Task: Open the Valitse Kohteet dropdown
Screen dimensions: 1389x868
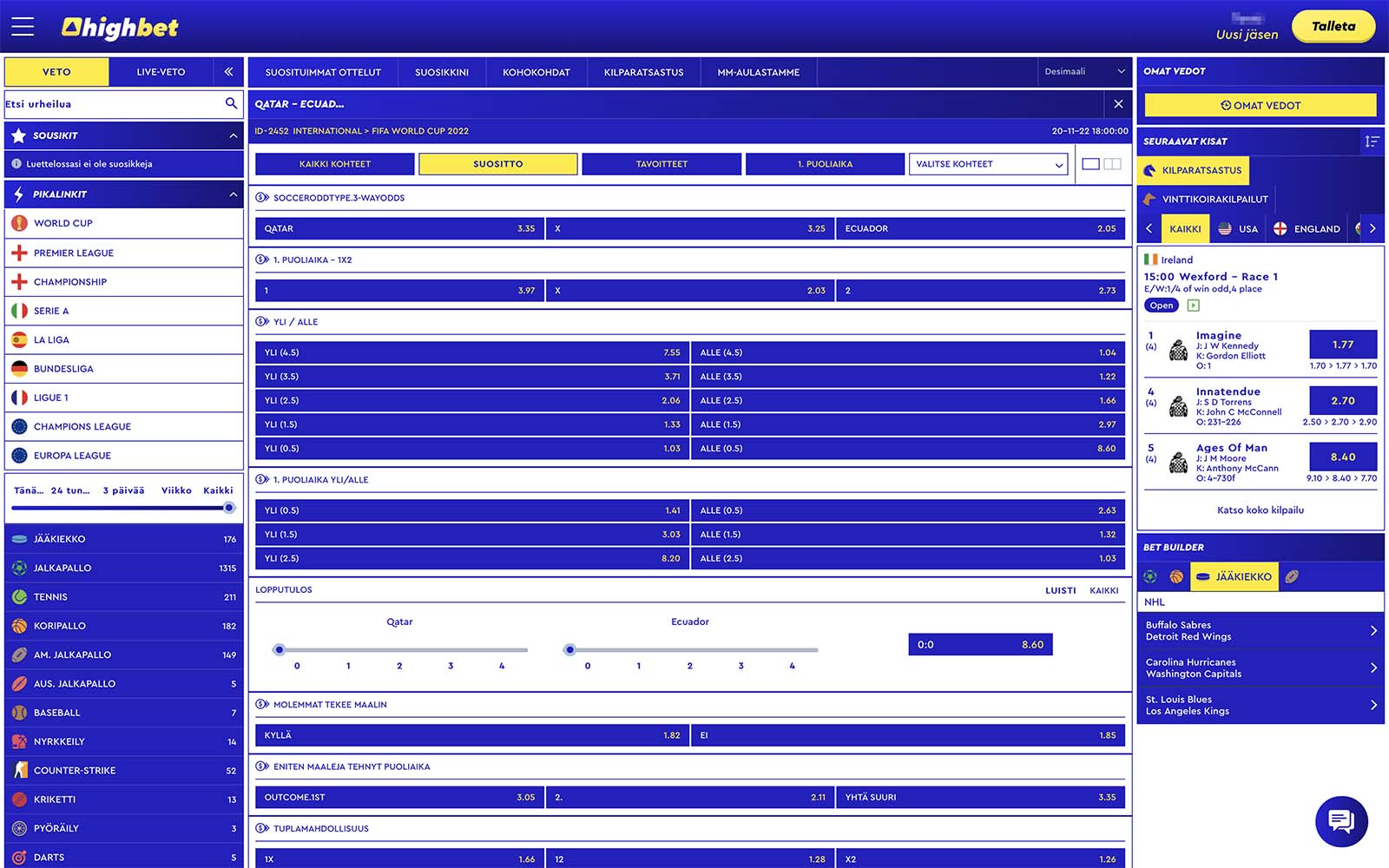Action: 989,164
